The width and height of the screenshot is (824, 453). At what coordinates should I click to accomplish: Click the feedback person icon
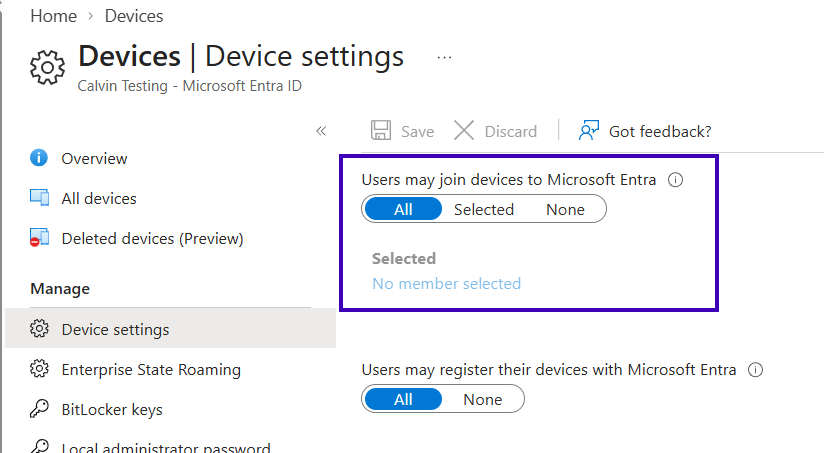click(x=589, y=130)
